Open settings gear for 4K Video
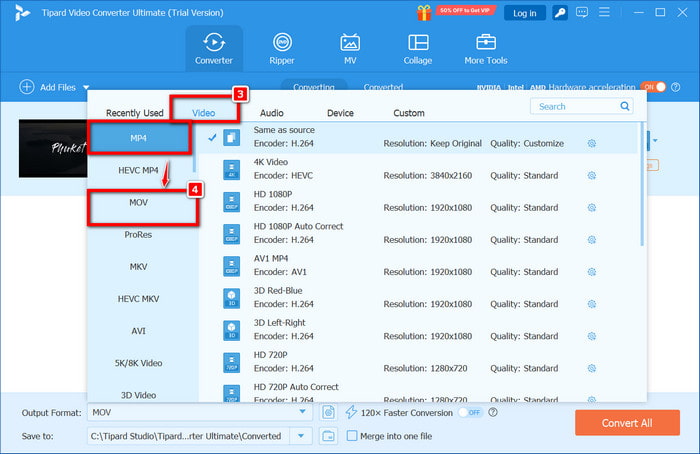The width and height of the screenshot is (700, 454). tap(592, 175)
